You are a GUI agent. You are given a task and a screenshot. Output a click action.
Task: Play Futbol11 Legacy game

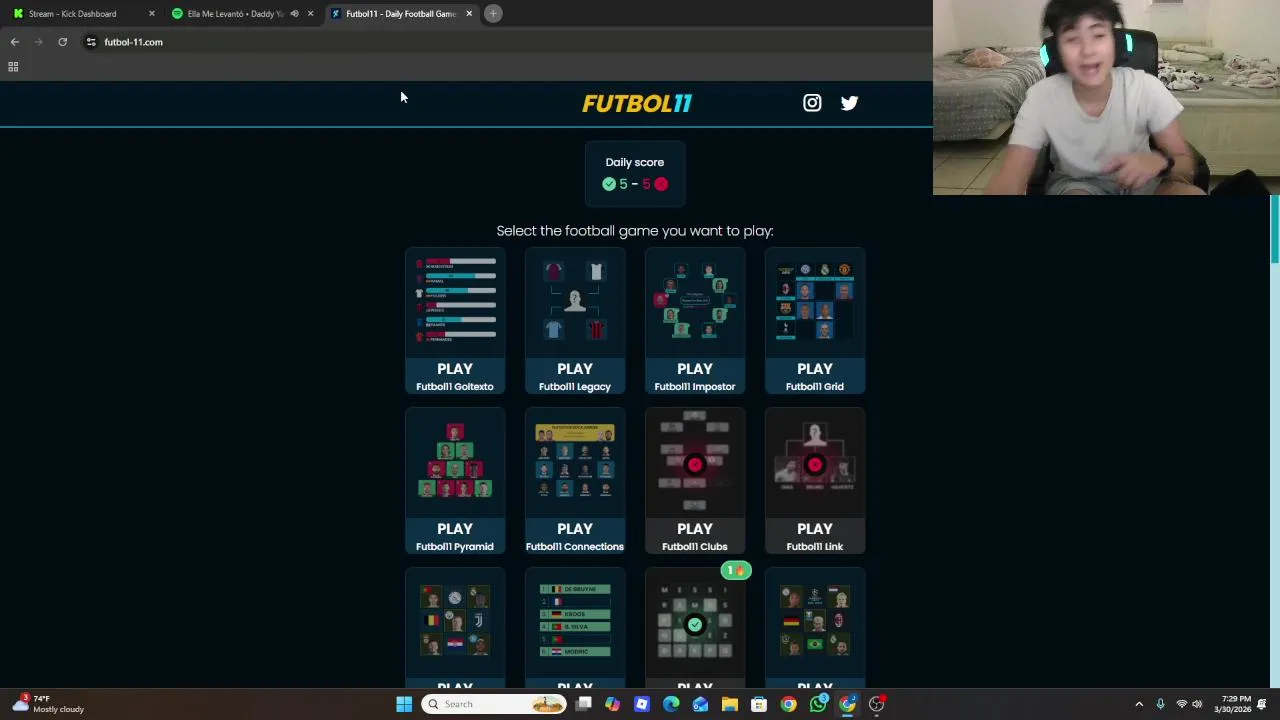point(575,376)
